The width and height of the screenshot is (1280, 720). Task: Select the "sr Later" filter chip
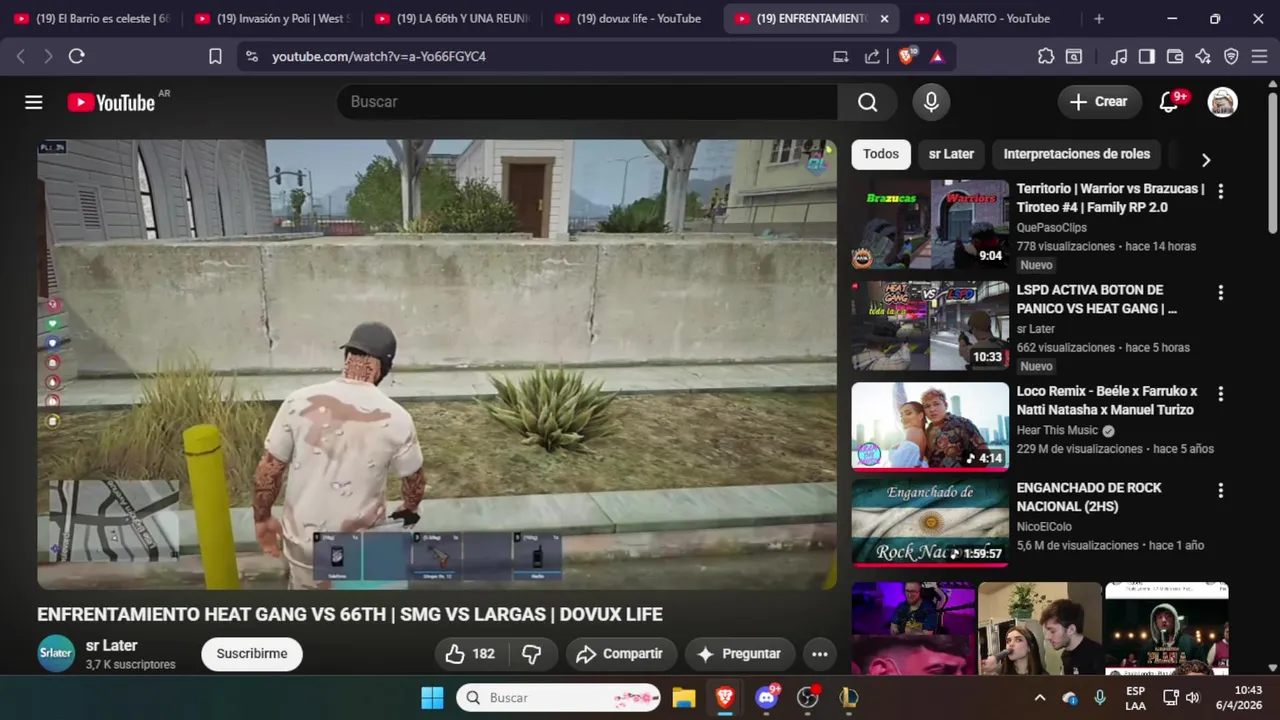pyautogui.click(x=951, y=154)
